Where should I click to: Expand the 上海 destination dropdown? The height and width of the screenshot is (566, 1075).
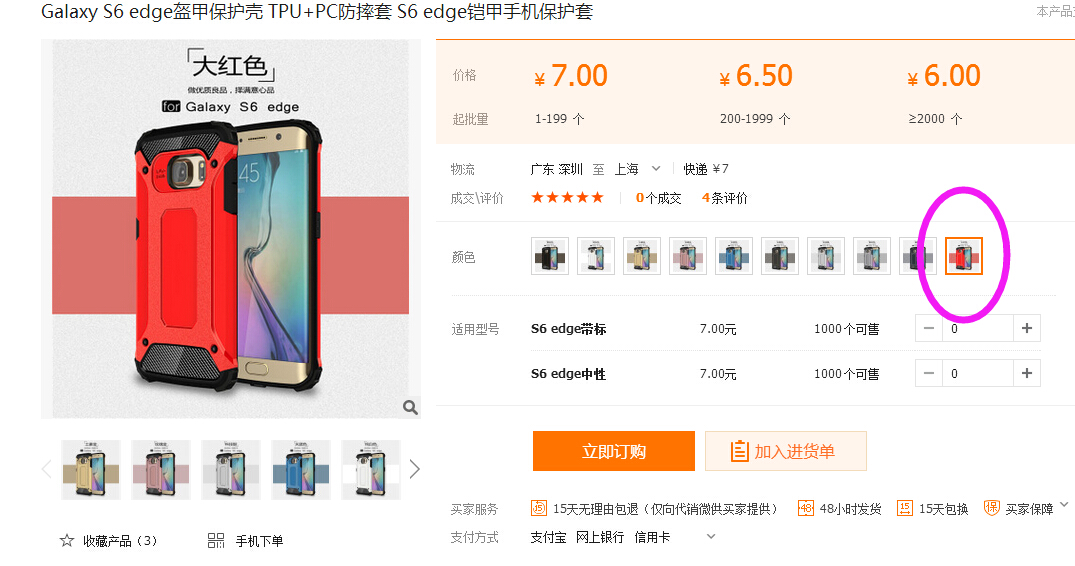pyautogui.click(x=656, y=169)
